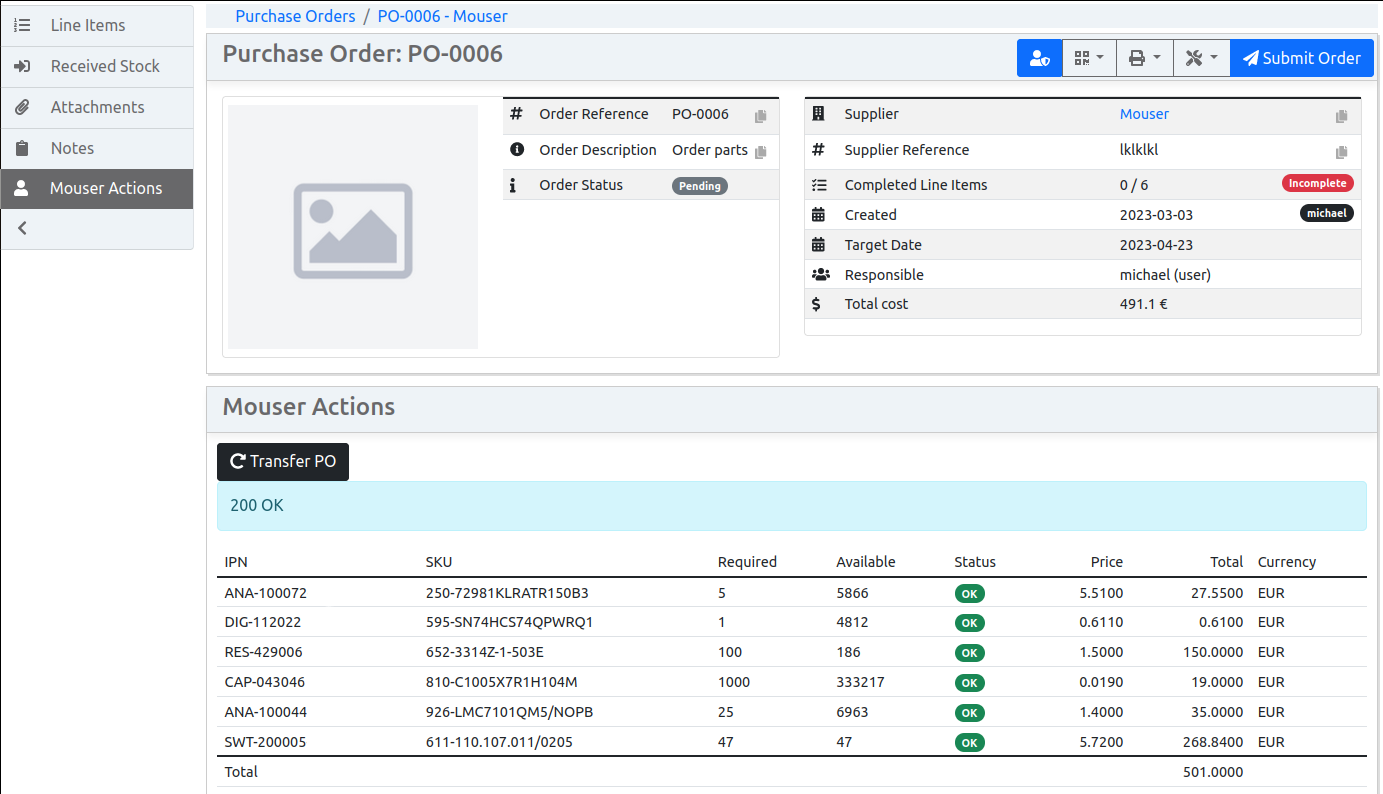Collapse the sidebar using the chevron
This screenshot has width=1383, height=794.
pos(22,228)
